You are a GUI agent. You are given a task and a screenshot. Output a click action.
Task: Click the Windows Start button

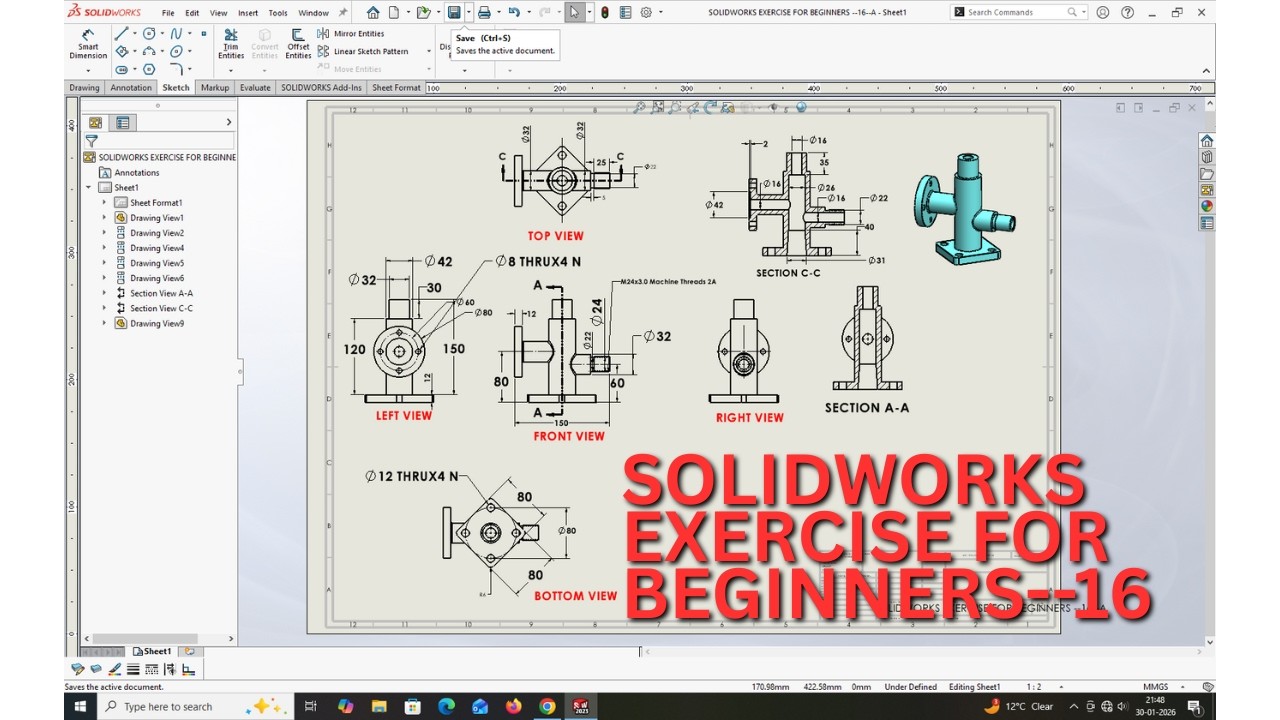(x=80, y=706)
